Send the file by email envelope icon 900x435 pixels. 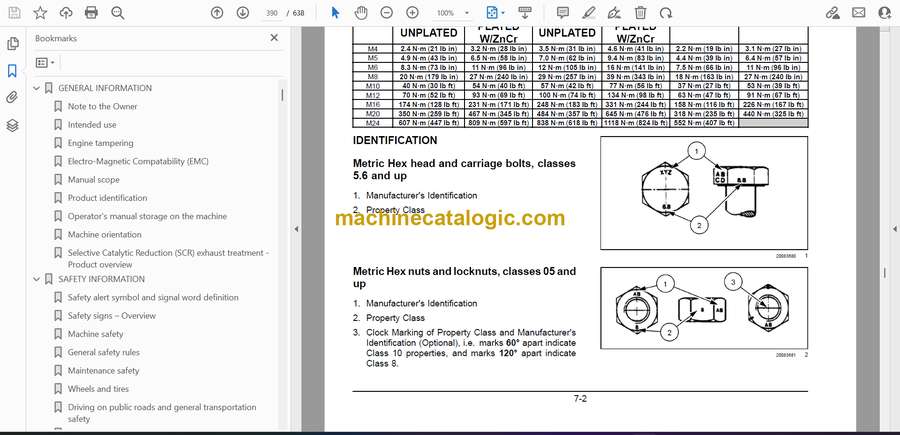coord(859,13)
